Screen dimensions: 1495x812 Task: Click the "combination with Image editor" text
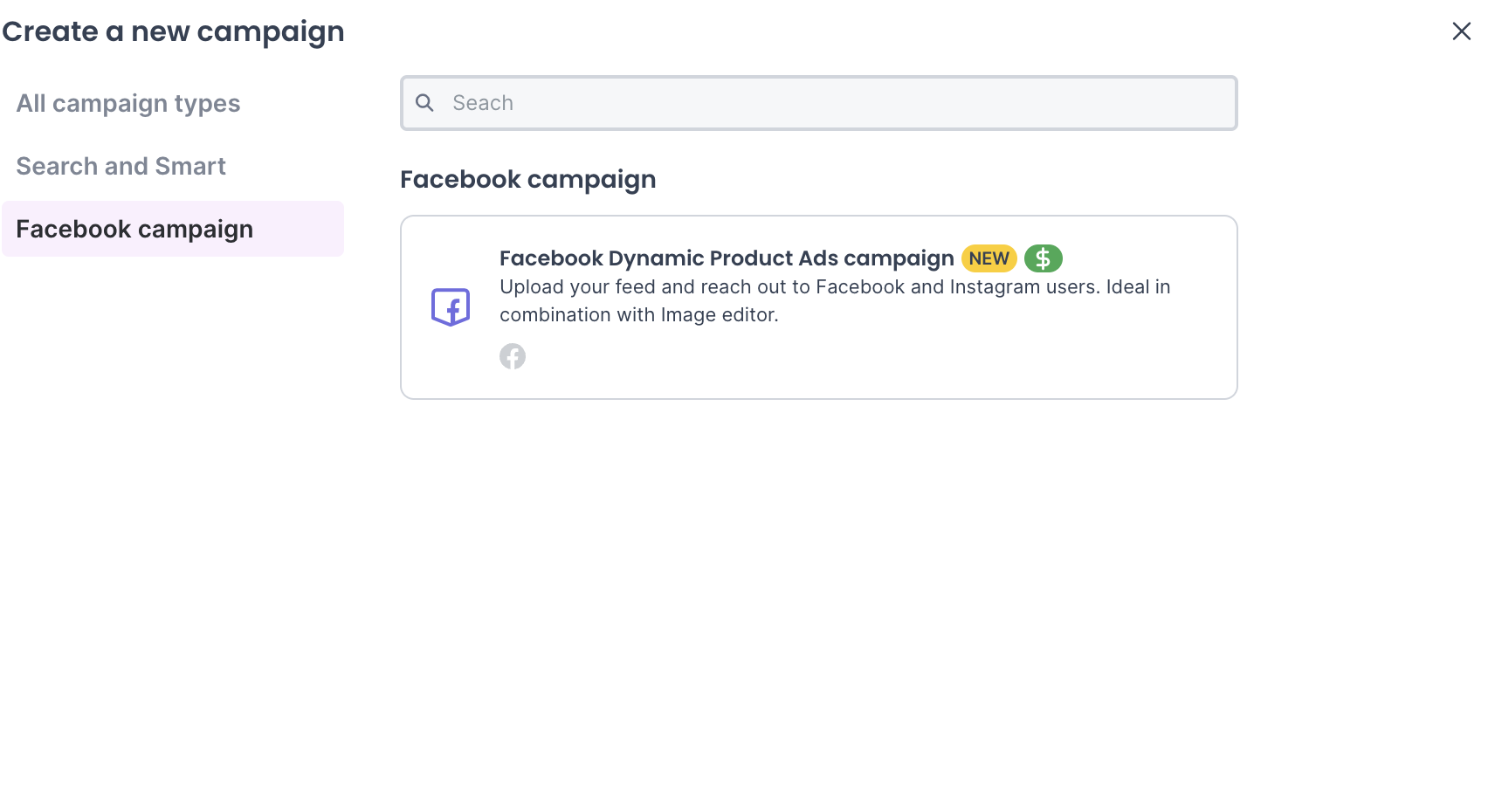coord(638,314)
